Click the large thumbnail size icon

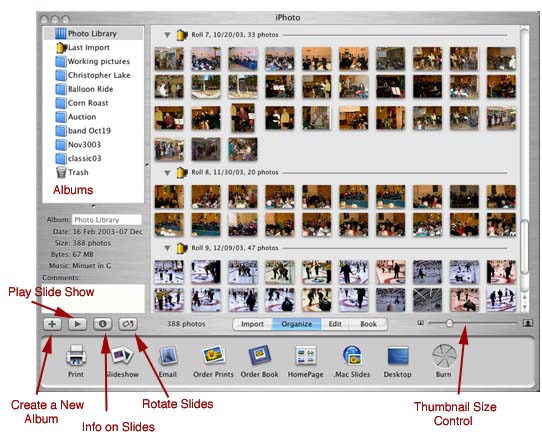coord(528,323)
